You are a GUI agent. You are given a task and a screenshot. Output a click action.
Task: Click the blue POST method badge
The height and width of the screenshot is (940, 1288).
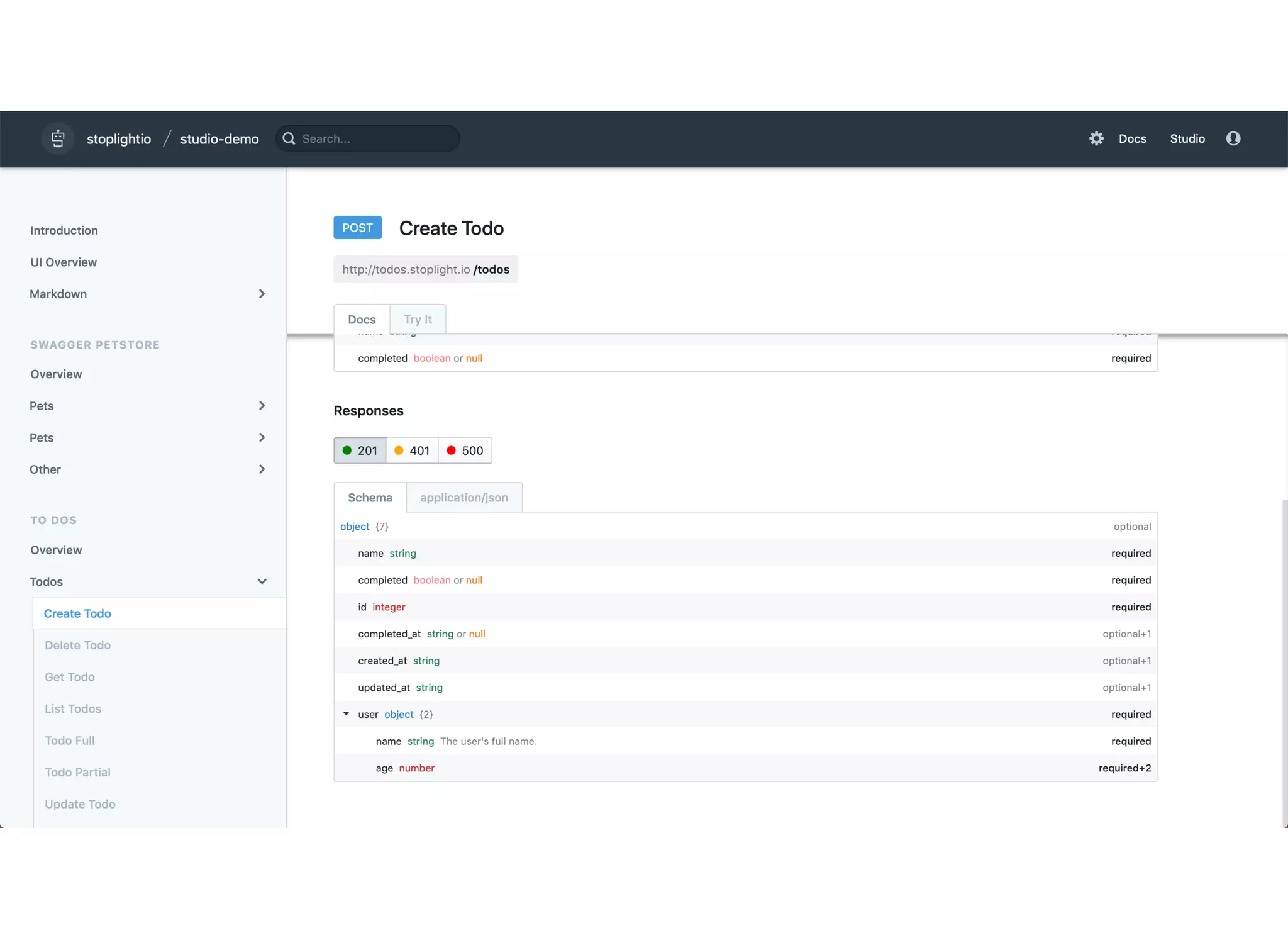357,228
